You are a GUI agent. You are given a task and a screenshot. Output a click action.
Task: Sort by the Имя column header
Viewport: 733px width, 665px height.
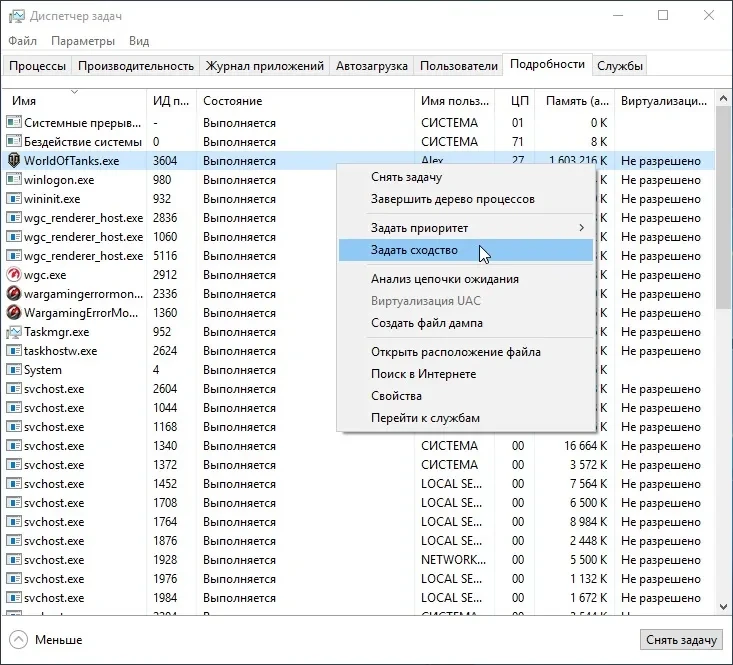[x=24, y=101]
